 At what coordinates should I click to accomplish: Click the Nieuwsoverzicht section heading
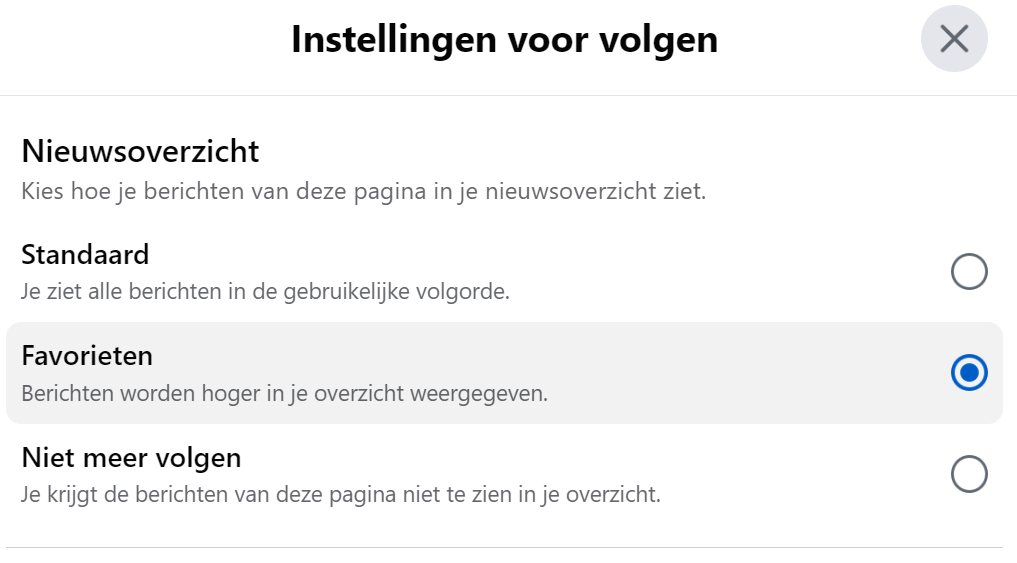click(140, 151)
